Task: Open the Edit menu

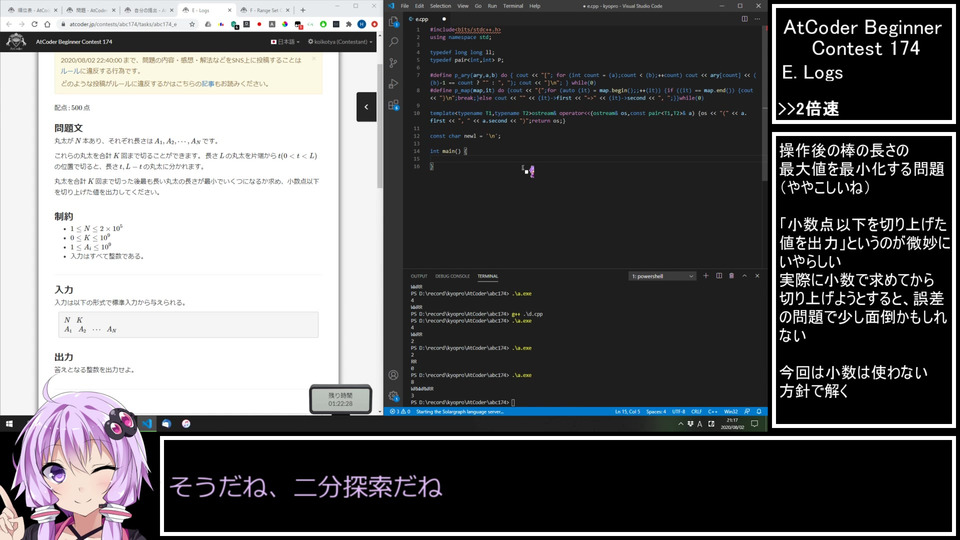Action: (419, 6)
